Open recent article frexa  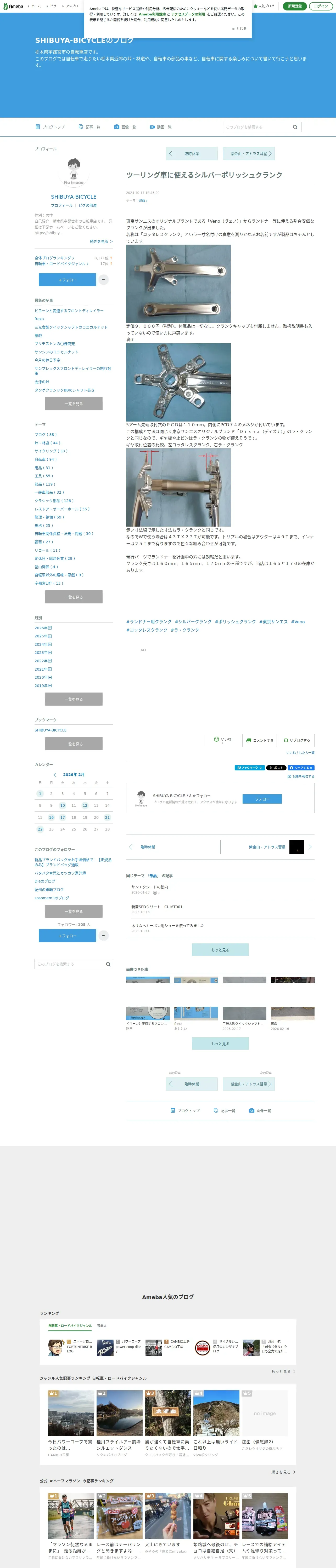[39, 319]
